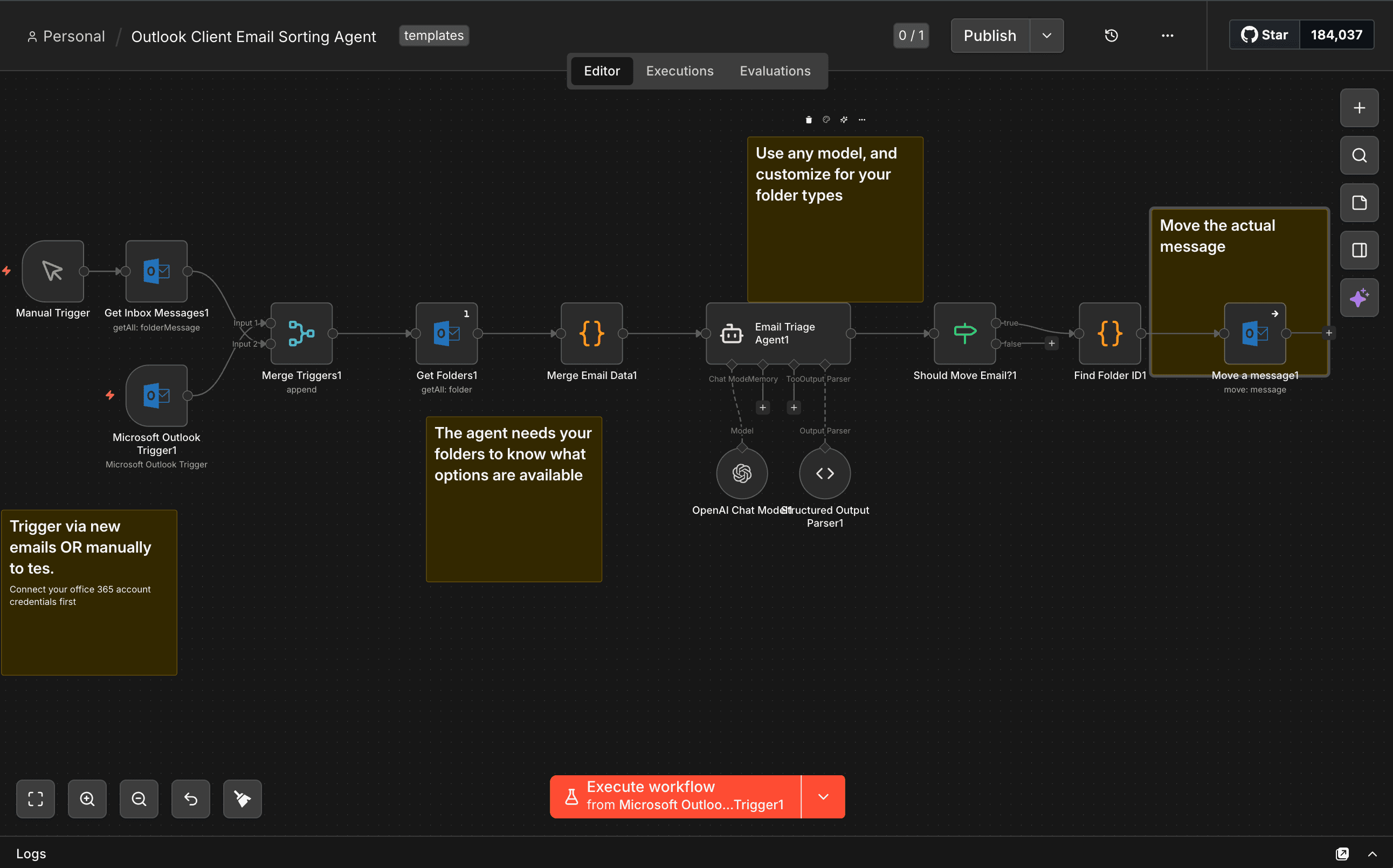1393x868 pixels.
Task: Open the Execute workflow trigger dropdown
Action: point(824,796)
